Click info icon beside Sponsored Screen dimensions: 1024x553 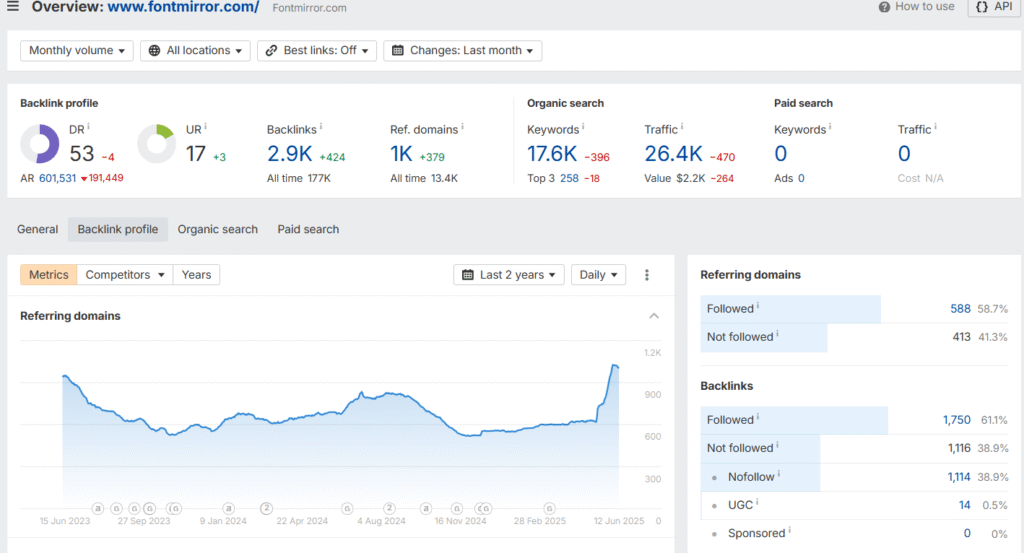(790, 530)
